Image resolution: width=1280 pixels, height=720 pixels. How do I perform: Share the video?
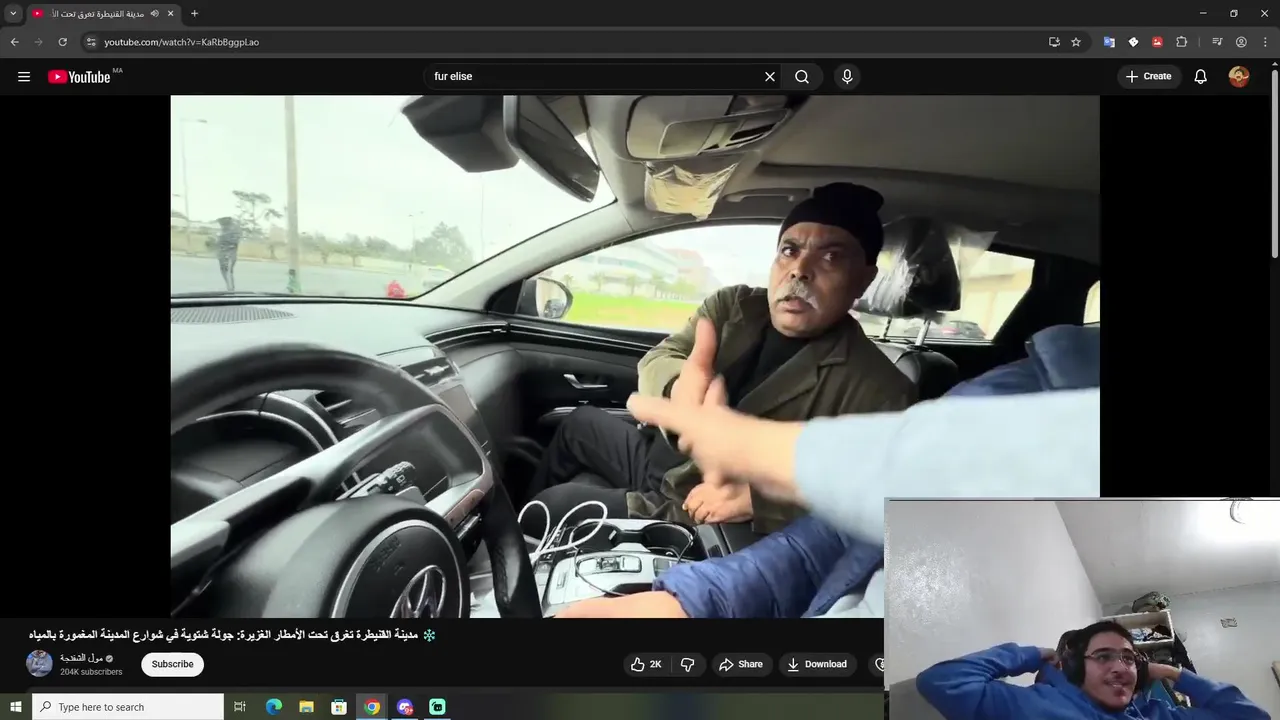741,664
